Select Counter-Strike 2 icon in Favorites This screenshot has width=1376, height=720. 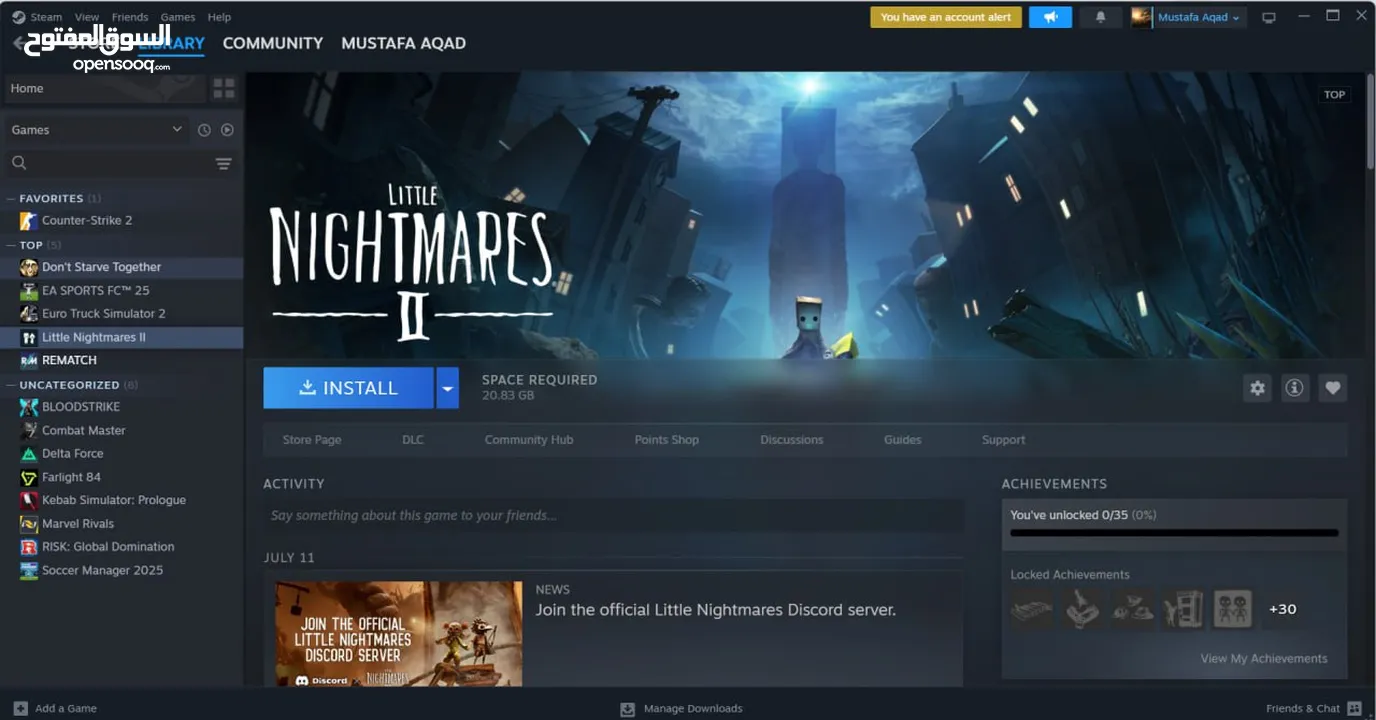pos(29,220)
